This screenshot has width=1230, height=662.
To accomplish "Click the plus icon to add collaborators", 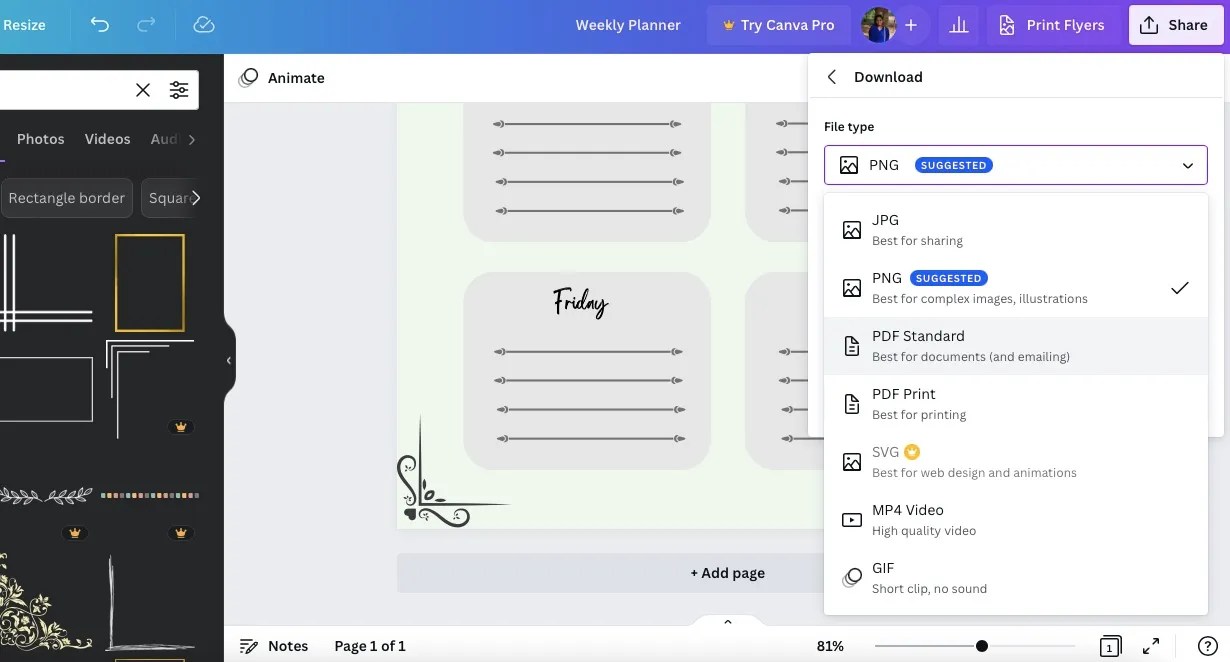I will [x=911, y=25].
